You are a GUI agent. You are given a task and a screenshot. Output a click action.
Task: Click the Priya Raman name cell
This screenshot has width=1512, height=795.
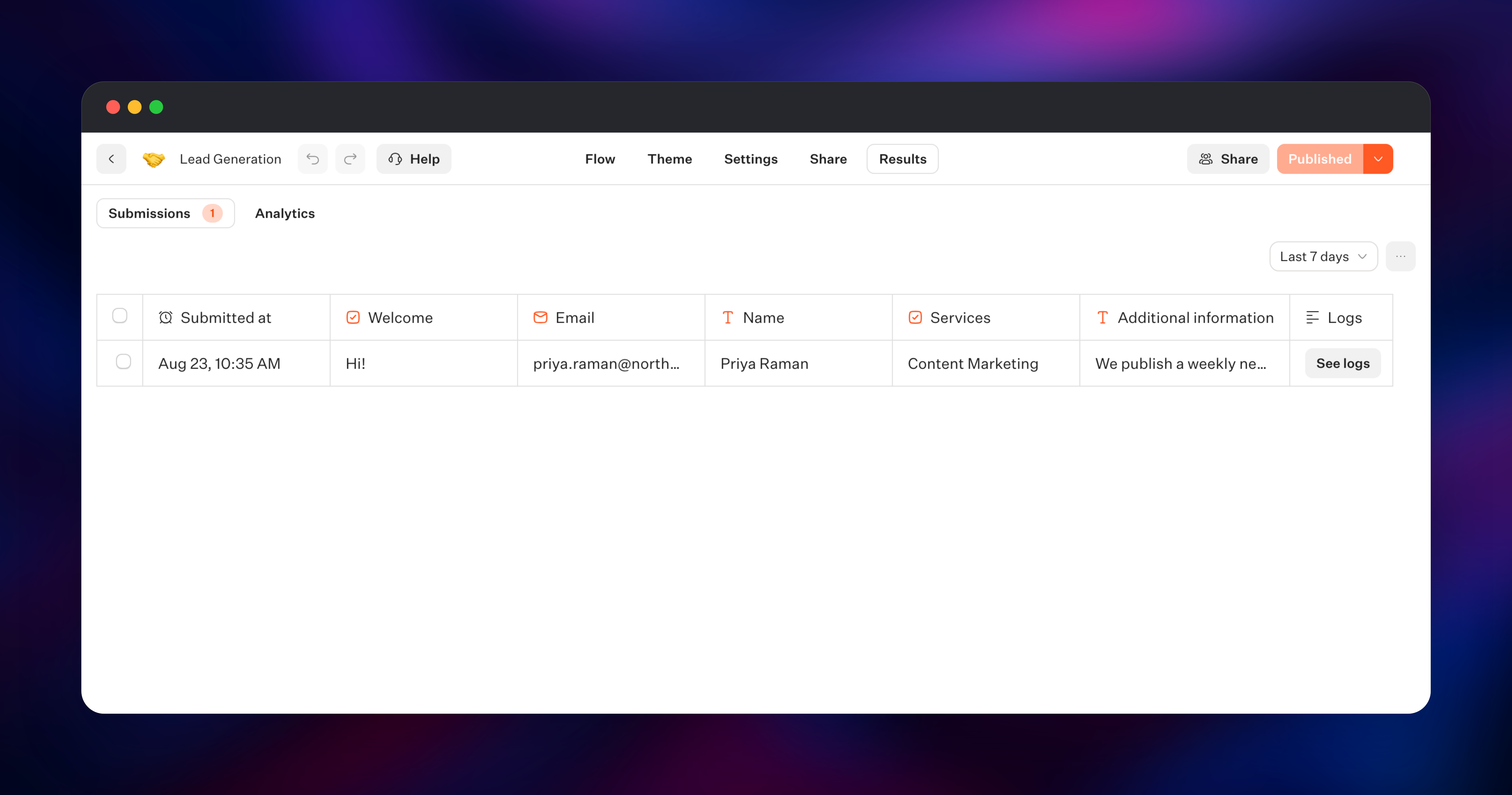(799, 363)
